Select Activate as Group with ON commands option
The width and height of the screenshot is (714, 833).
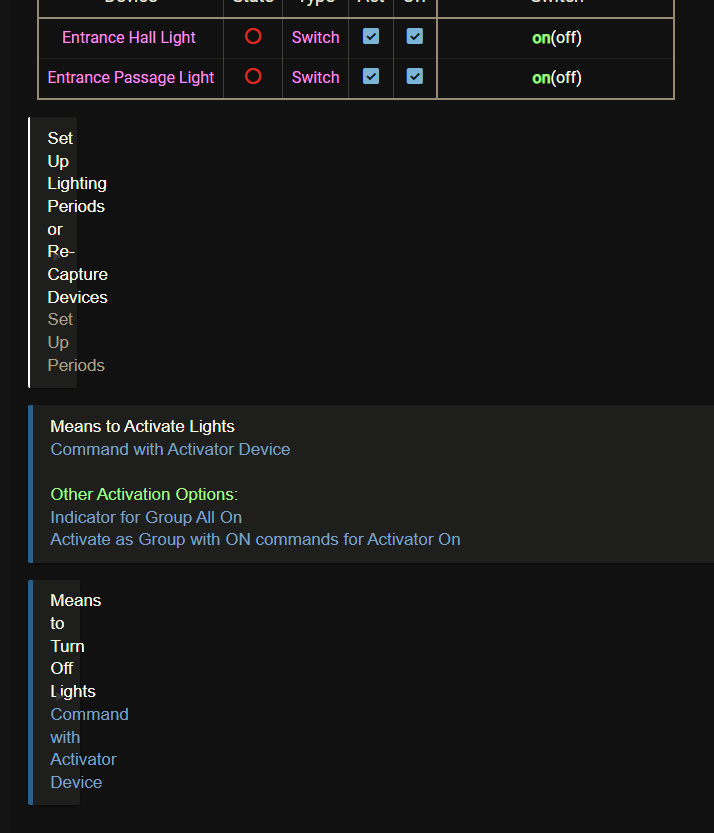tap(255, 540)
